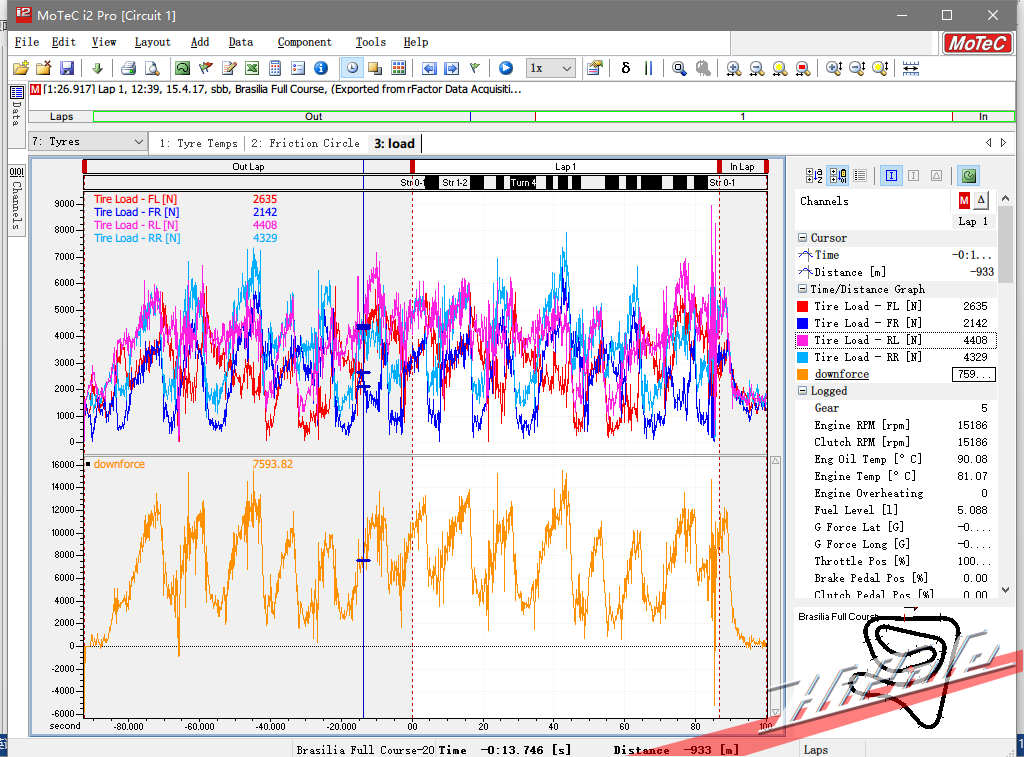Click the downforce channel link

click(x=842, y=374)
